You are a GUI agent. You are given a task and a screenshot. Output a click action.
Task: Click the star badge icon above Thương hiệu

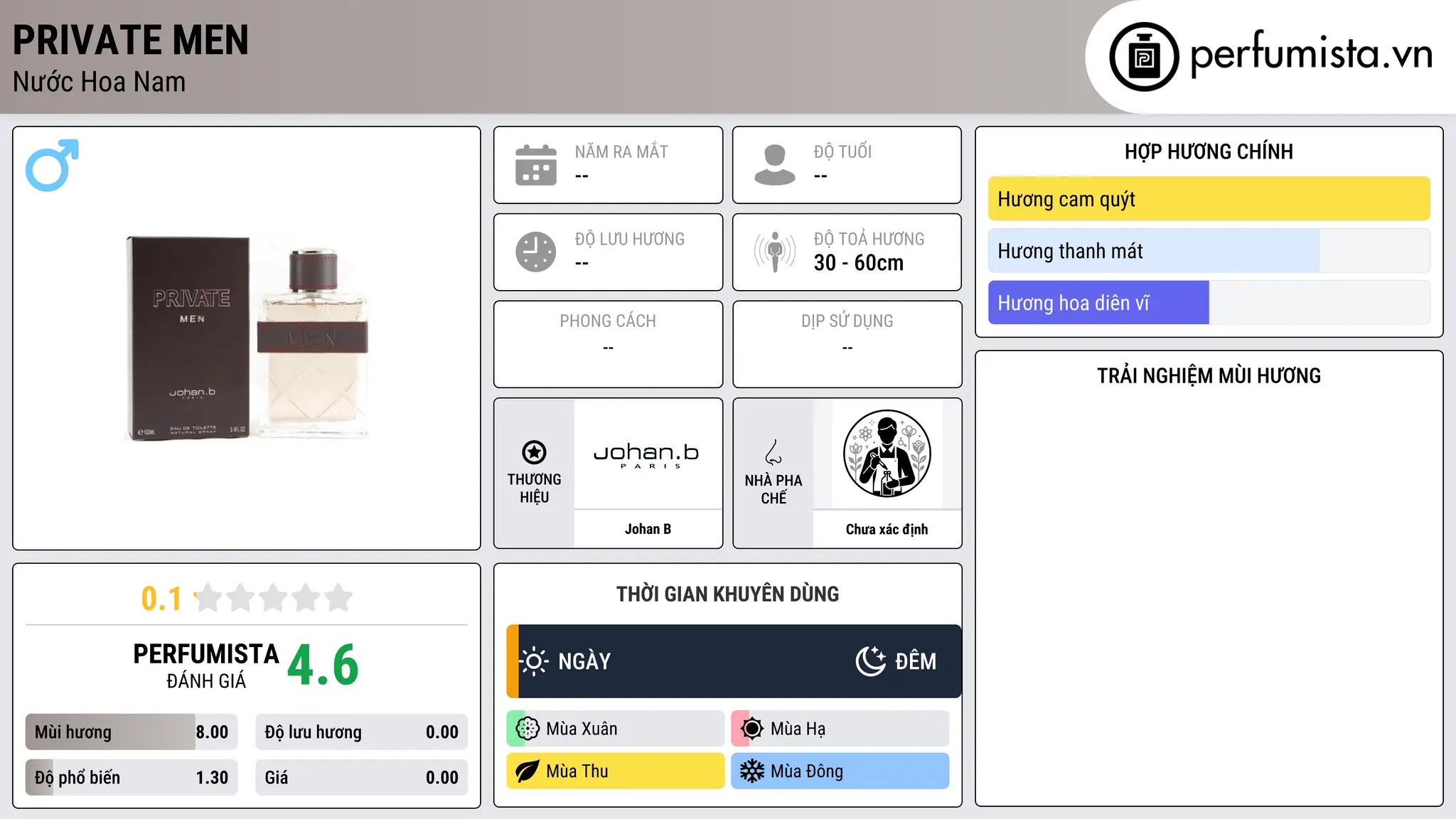pyautogui.click(x=535, y=452)
